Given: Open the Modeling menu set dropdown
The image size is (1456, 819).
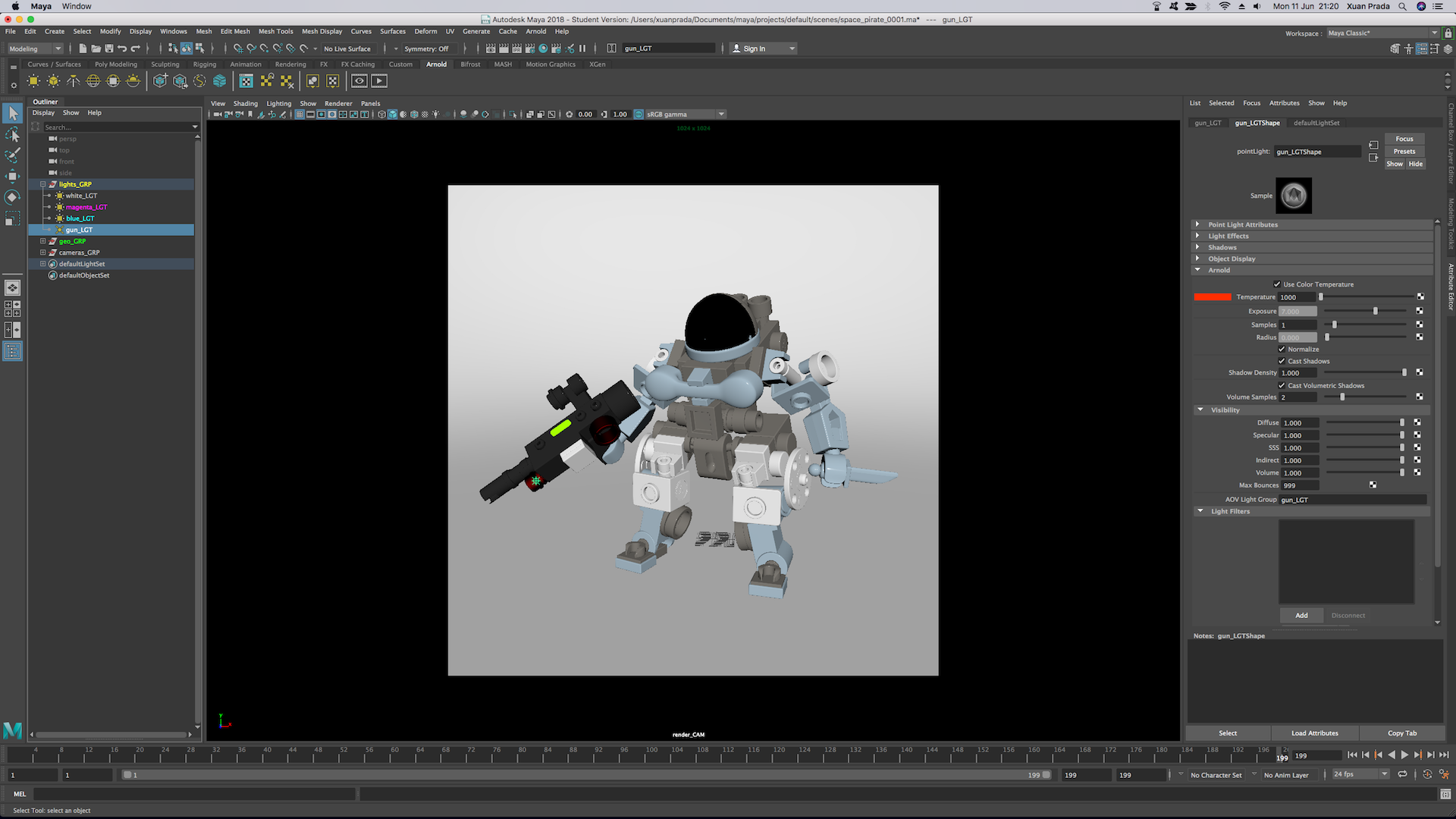Looking at the screenshot, I should pos(35,49).
